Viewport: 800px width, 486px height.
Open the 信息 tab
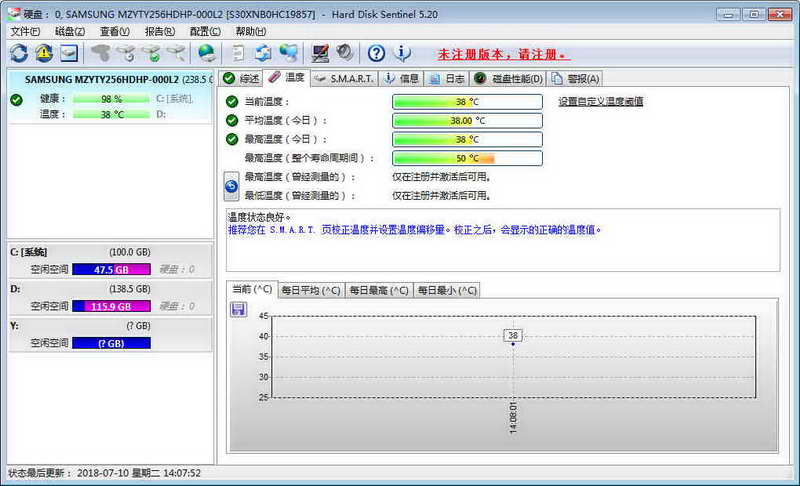click(x=402, y=79)
